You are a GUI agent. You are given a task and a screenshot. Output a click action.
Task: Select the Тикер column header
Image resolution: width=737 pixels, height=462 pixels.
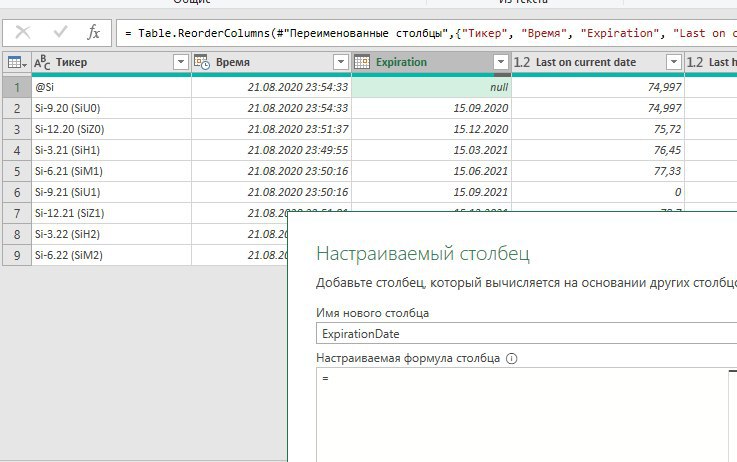pos(111,62)
